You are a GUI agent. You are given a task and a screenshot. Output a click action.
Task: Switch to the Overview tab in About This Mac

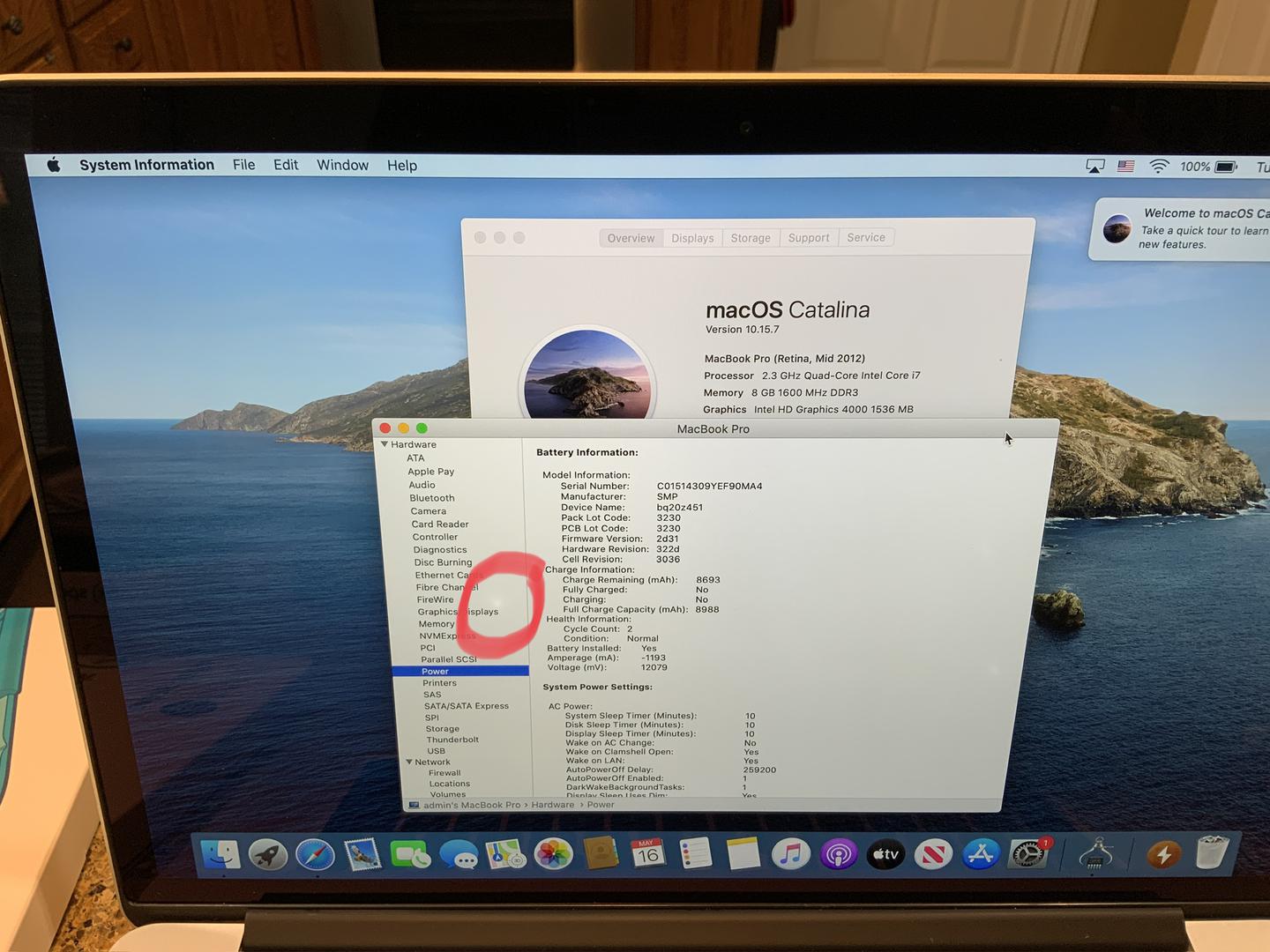pyautogui.click(x=631, y=238)
